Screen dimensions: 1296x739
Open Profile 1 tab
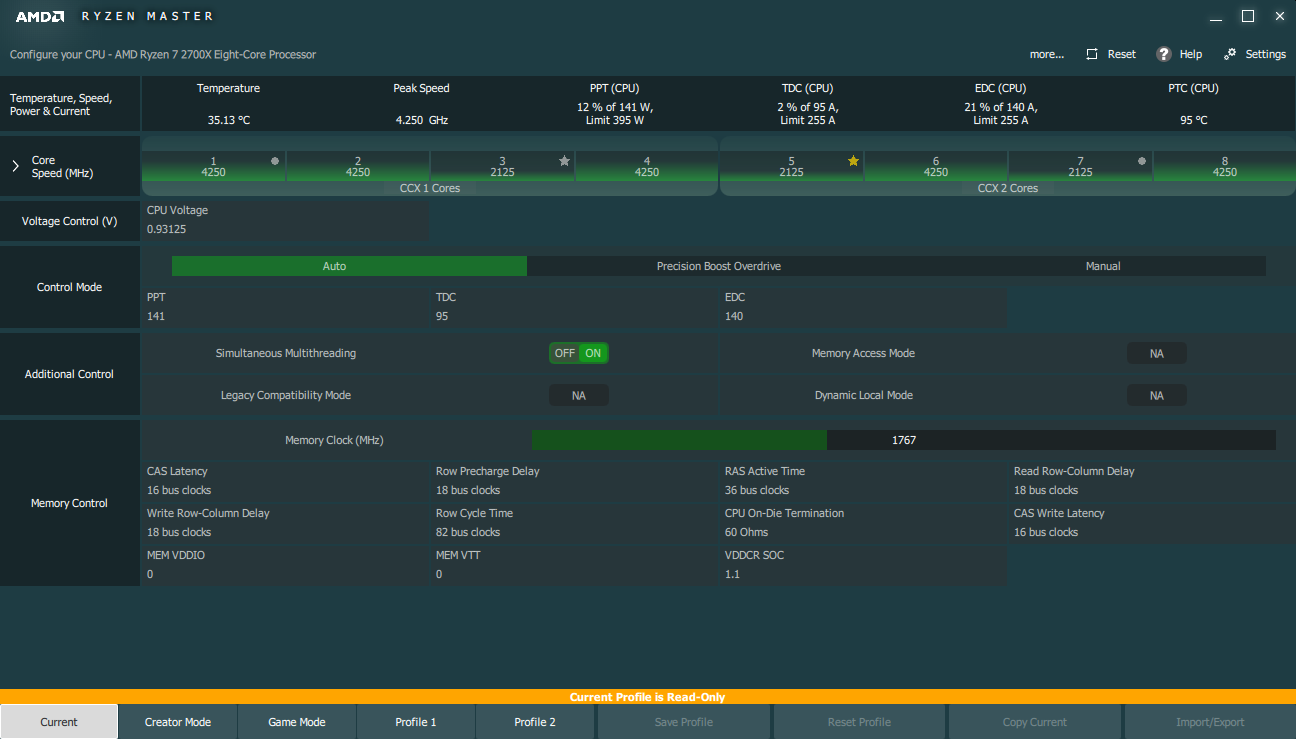[416, 722]
